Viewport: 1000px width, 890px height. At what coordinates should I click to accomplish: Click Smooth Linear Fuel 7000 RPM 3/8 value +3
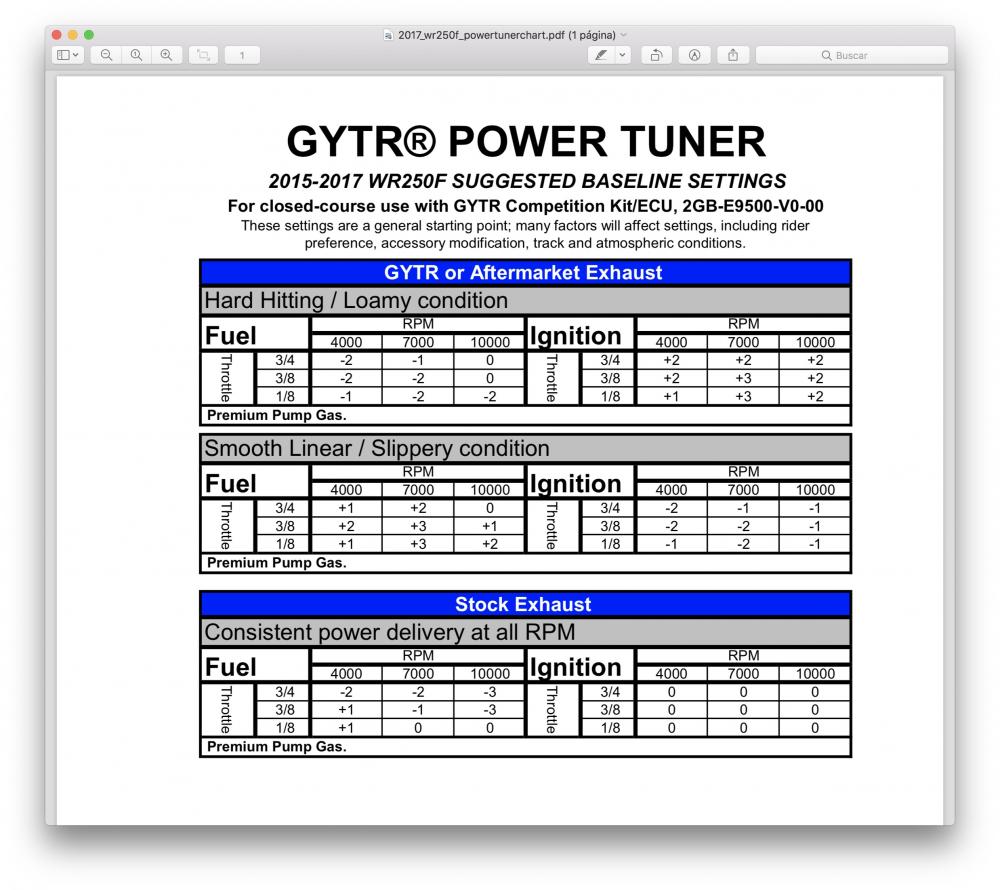[x=418, y=526]
